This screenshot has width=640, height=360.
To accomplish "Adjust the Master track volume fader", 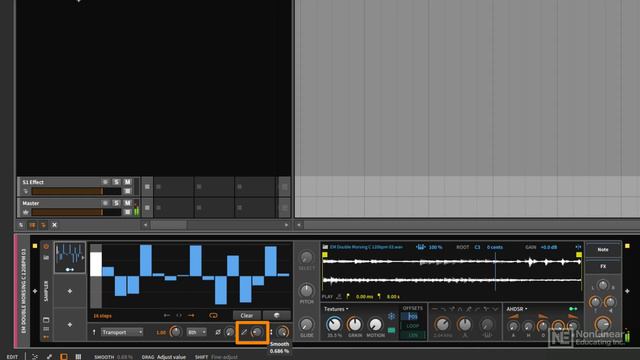I will [x=76, y=212].
